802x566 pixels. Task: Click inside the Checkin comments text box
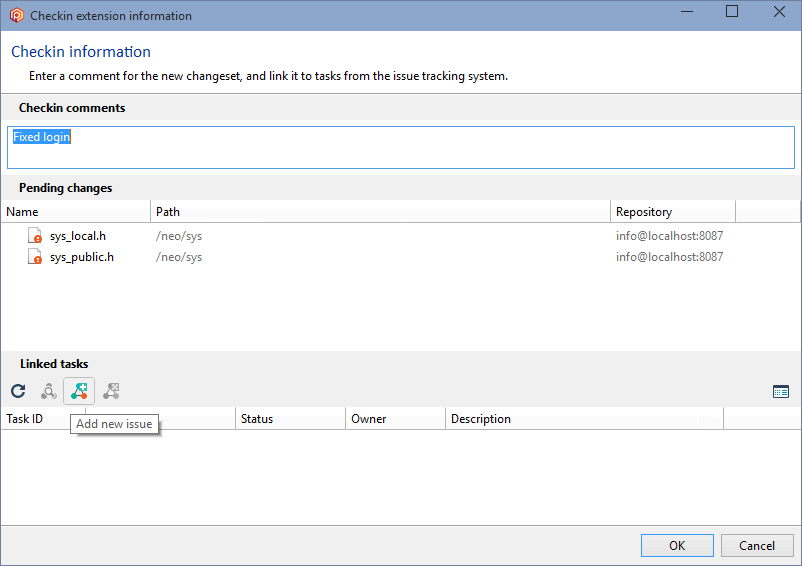(400, 147)
